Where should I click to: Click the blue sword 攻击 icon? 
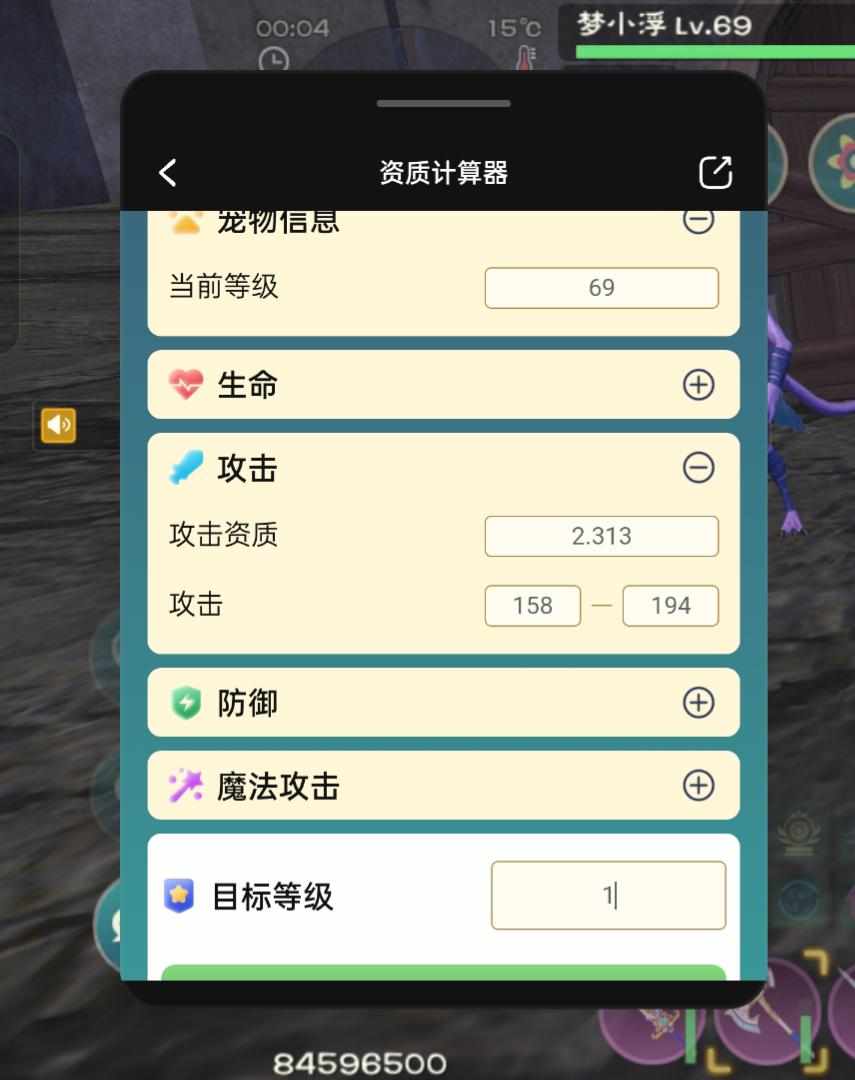186,468
